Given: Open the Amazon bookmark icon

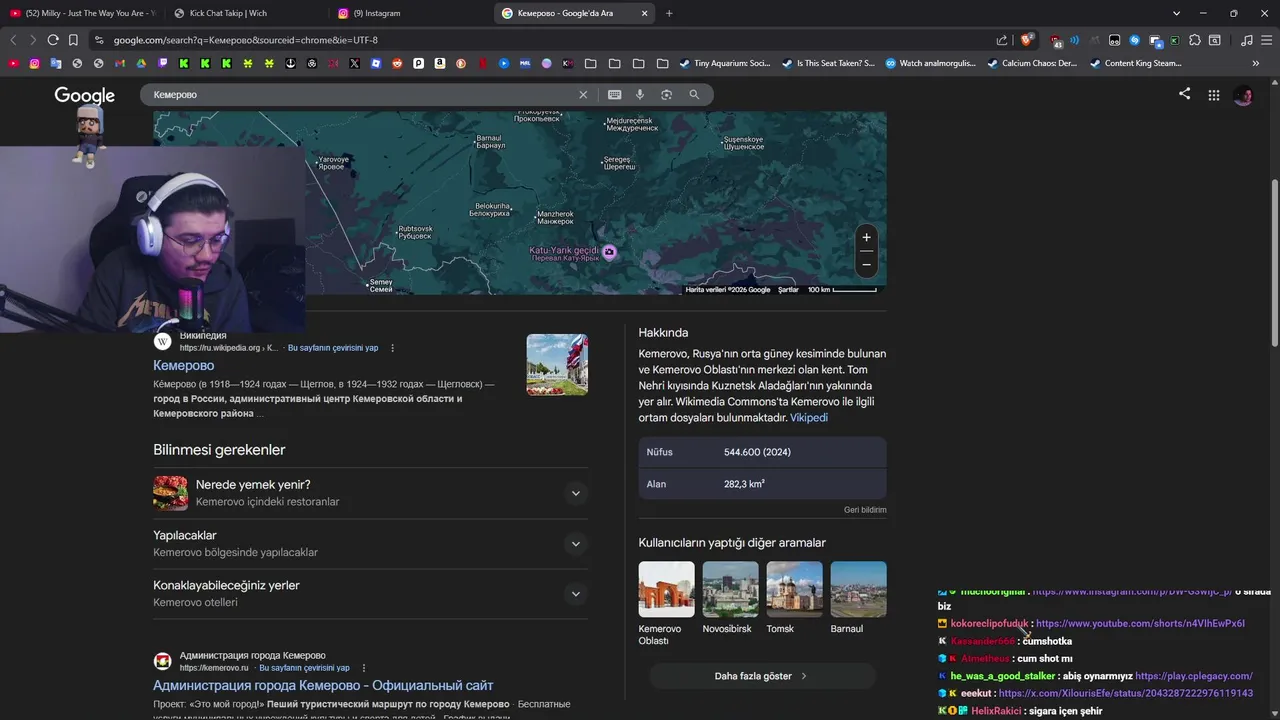Looking at the screenshot, I should [440, 63].
